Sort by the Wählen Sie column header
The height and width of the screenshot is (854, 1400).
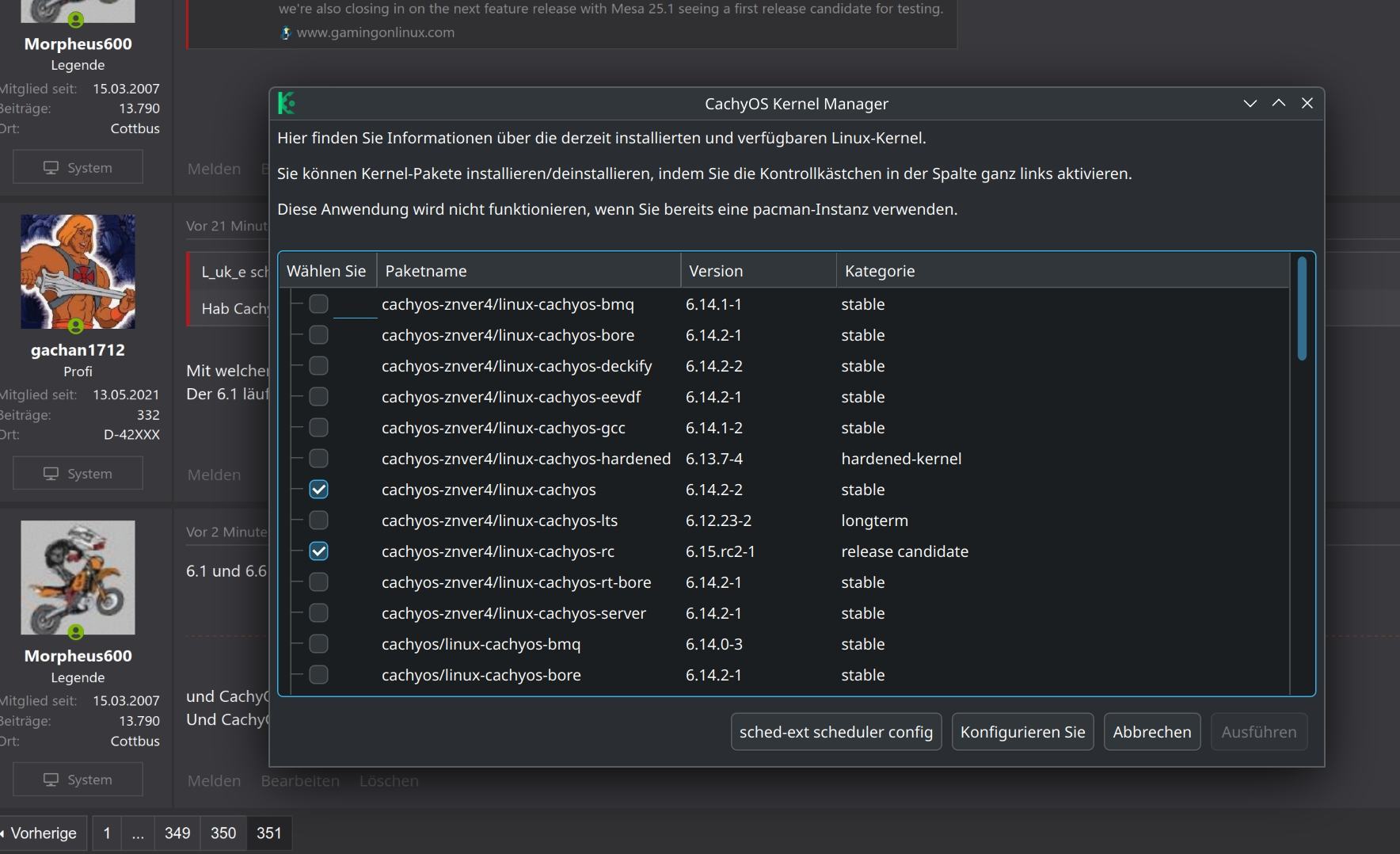[x=328, y=271]
